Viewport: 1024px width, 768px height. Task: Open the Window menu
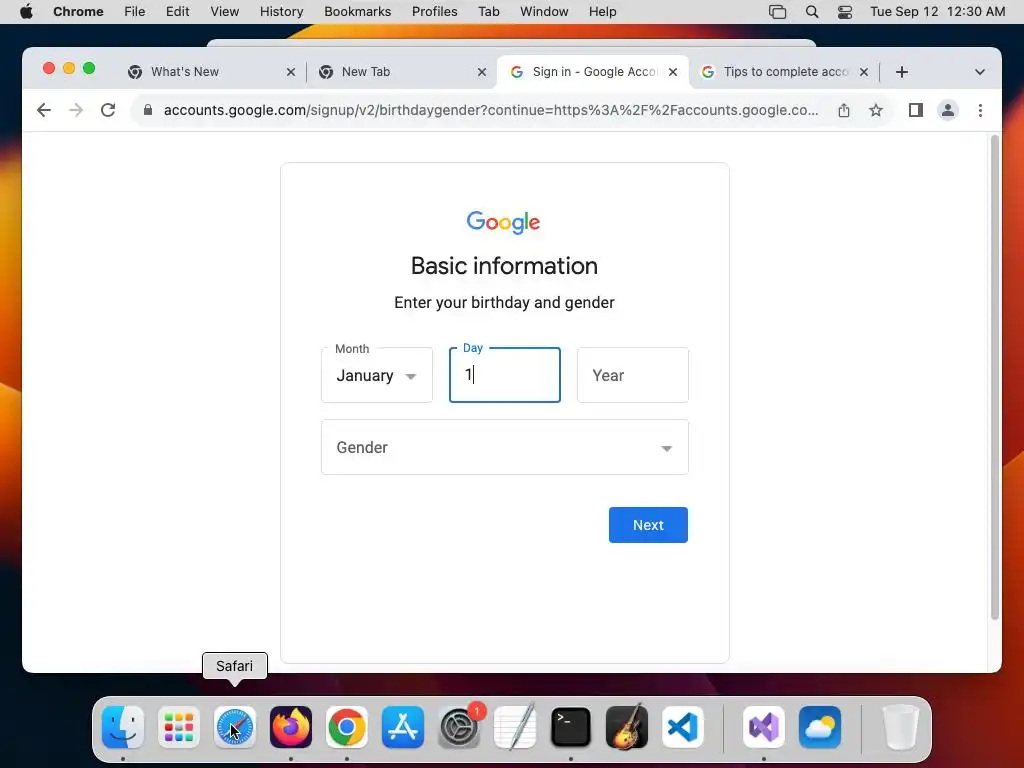(544, 12)
